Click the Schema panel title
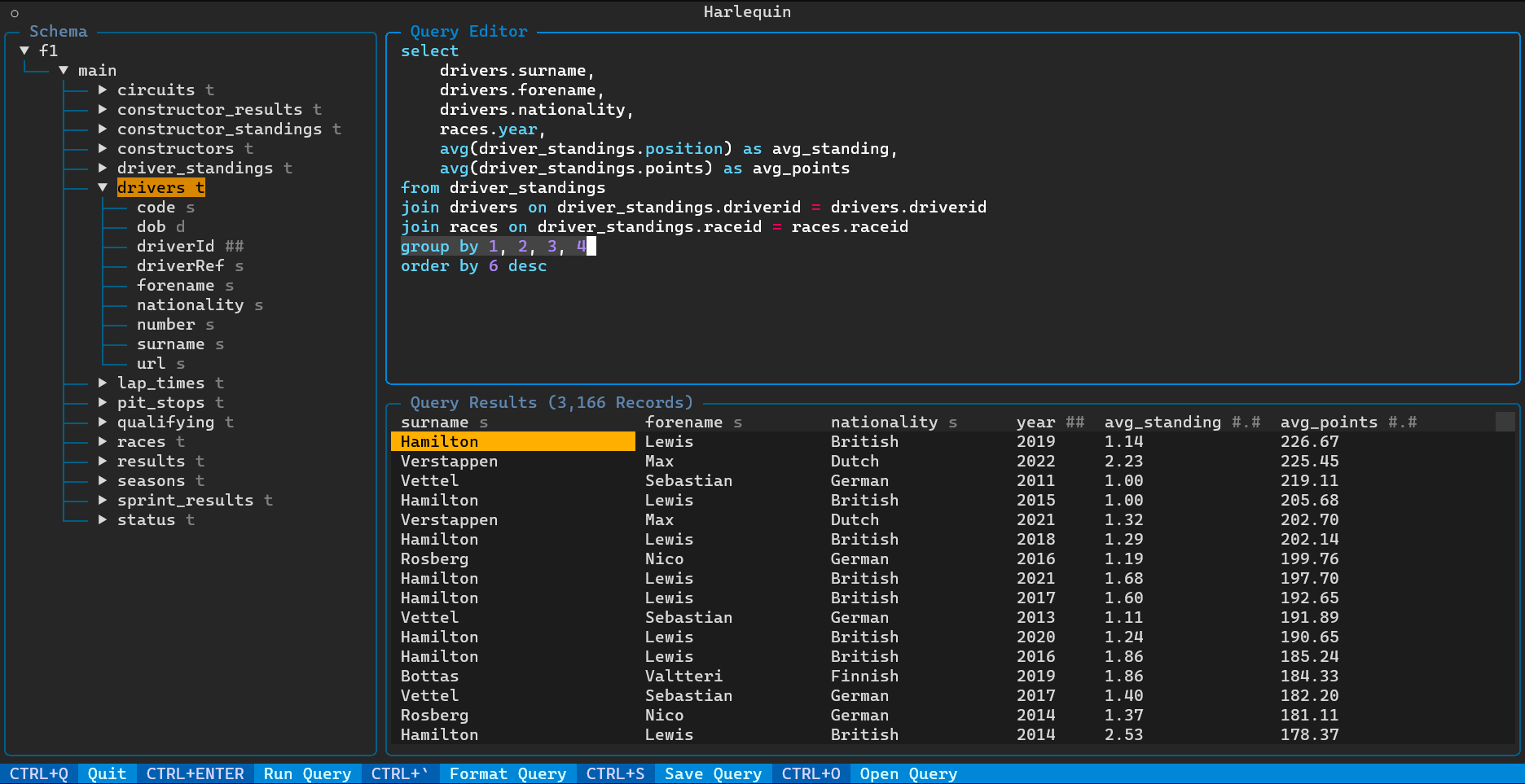 59,31
